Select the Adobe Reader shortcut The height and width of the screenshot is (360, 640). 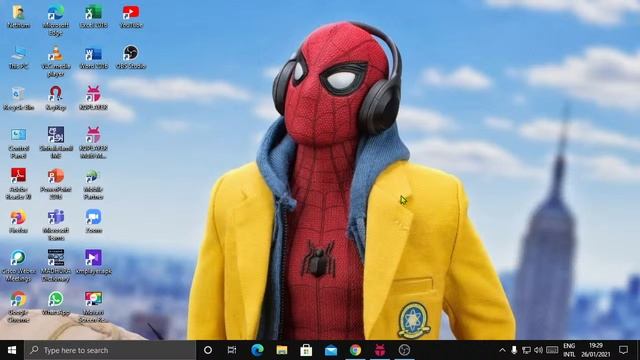[x=18, y=184]
